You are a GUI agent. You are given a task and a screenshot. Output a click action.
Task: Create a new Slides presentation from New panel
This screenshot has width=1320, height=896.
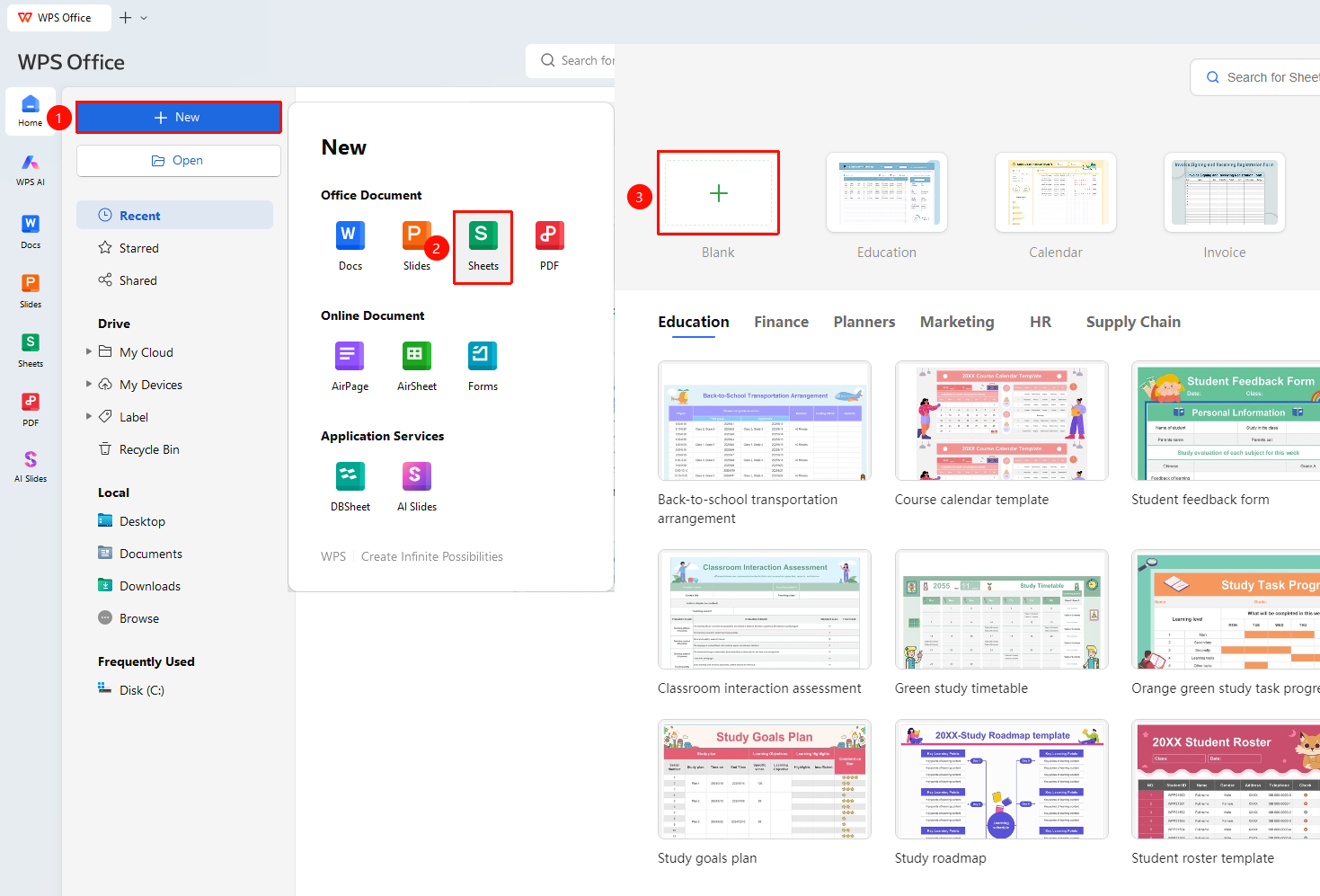pyautogui.click(x=417, y=246)
